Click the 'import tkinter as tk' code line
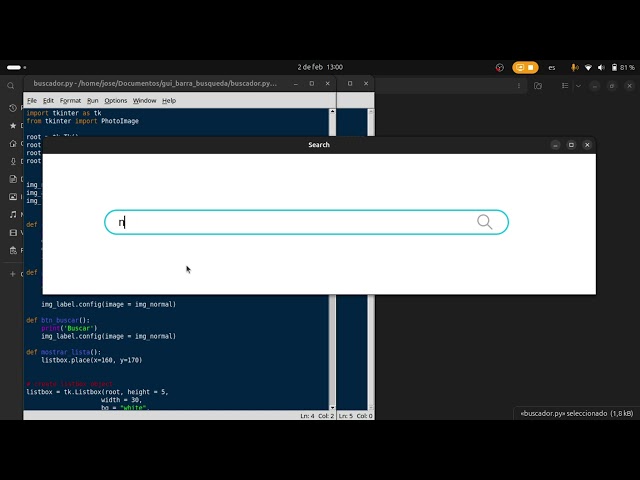640x480 pixels. pyautogui.click(x=64, y=113)
